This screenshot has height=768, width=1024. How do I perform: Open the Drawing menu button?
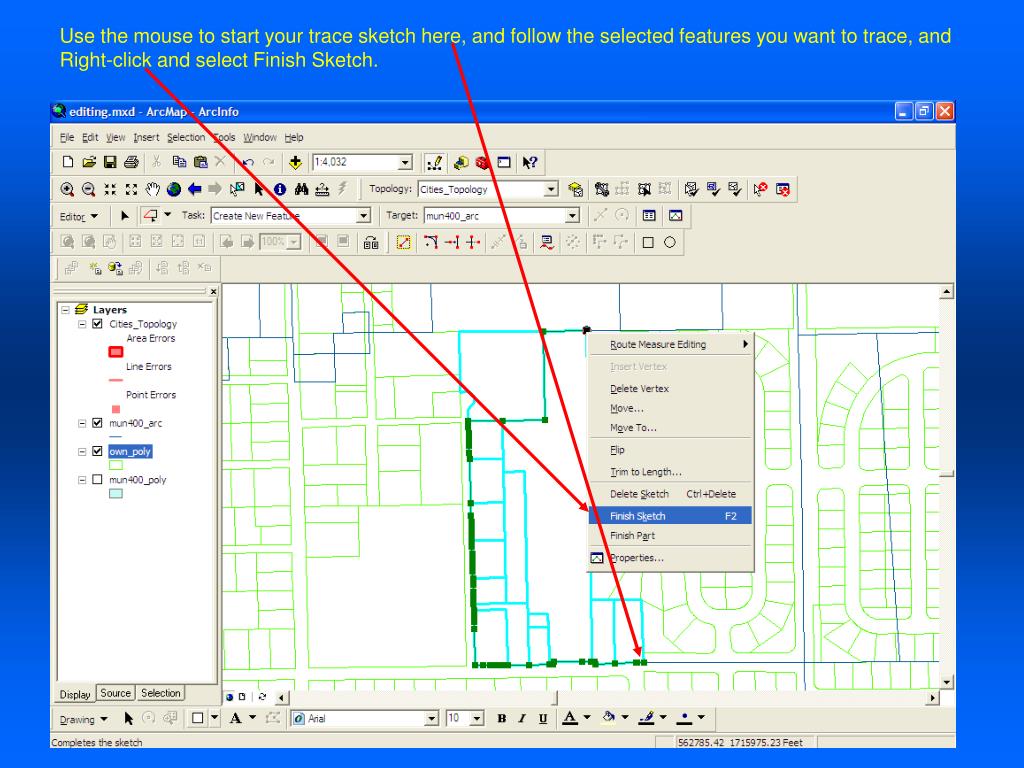click(84, 719)
